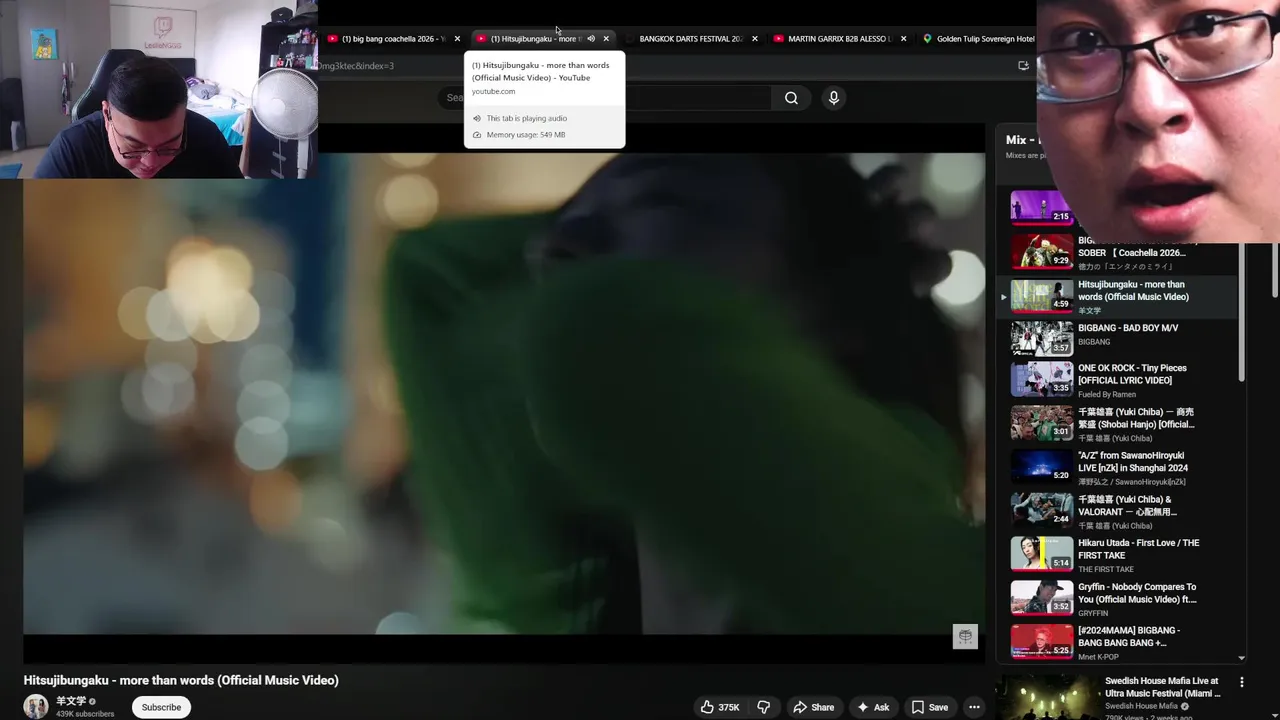This screenshot has width=1280, height=720.
Task: Click the 2:15 duration playlist thumbnail
Action: click(1041, 208)
